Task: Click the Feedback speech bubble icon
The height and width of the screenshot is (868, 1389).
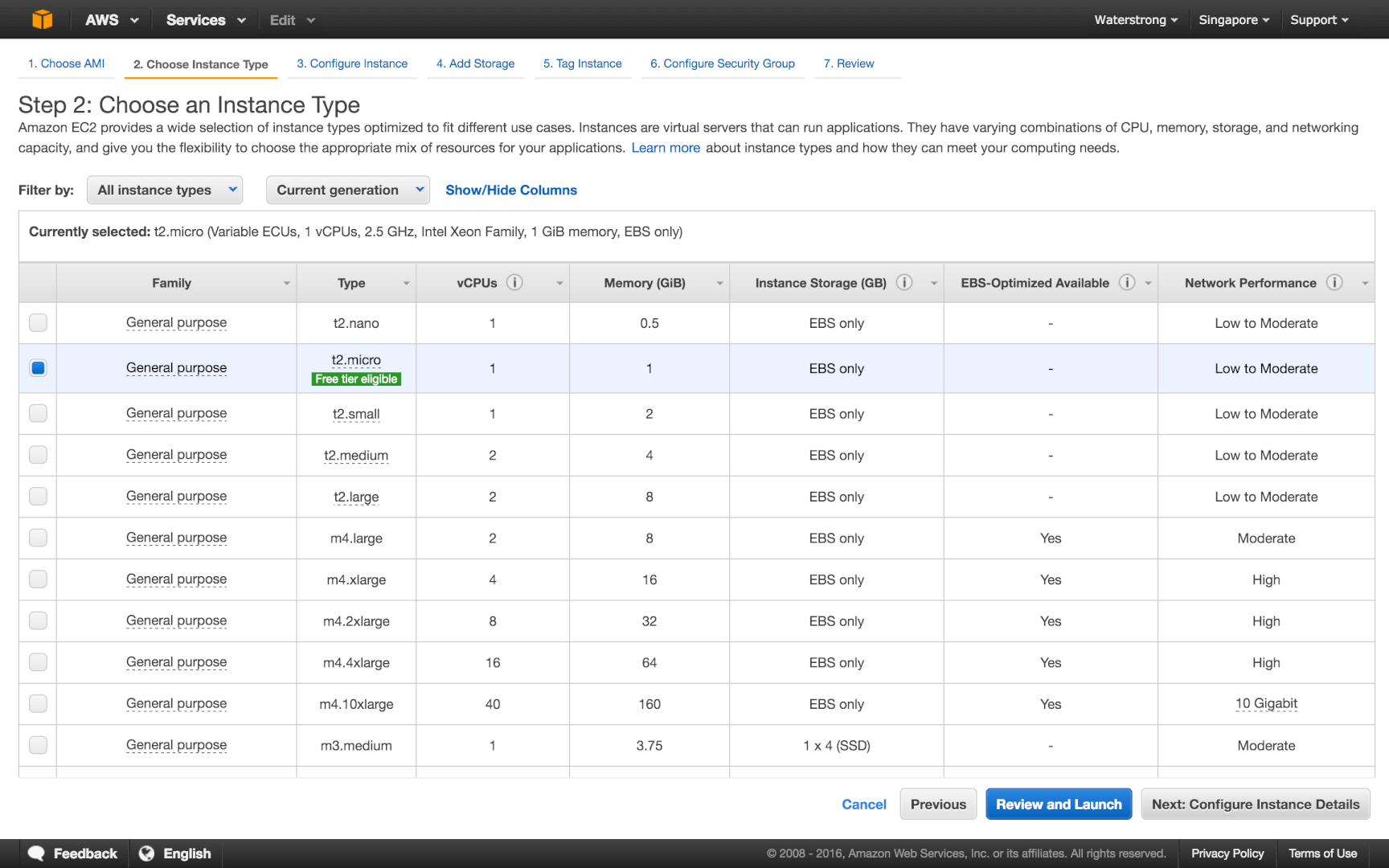Action: pyautogui.click(x=36, y=854)
